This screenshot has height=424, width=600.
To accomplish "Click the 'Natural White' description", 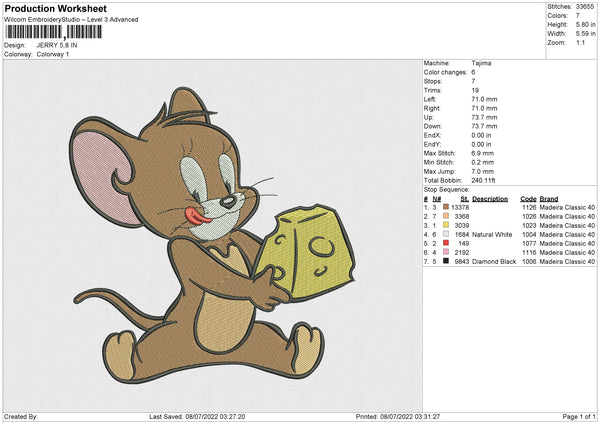I will pos(492,235).
